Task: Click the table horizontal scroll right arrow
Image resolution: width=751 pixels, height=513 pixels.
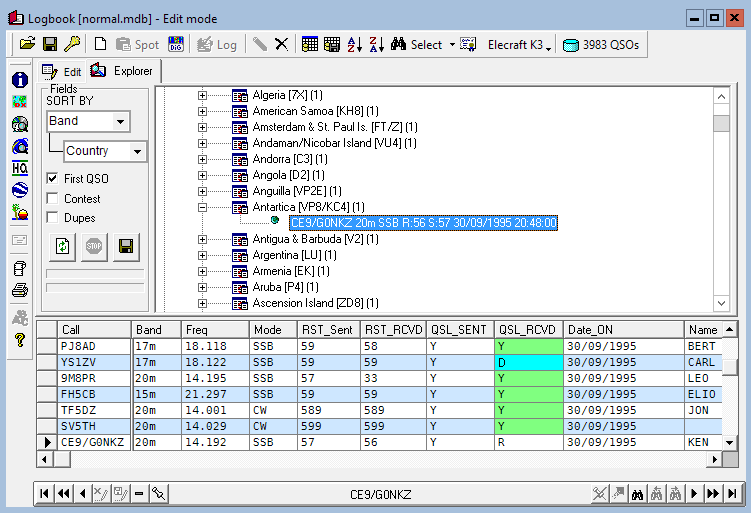Action: click(x=714, y=459)
